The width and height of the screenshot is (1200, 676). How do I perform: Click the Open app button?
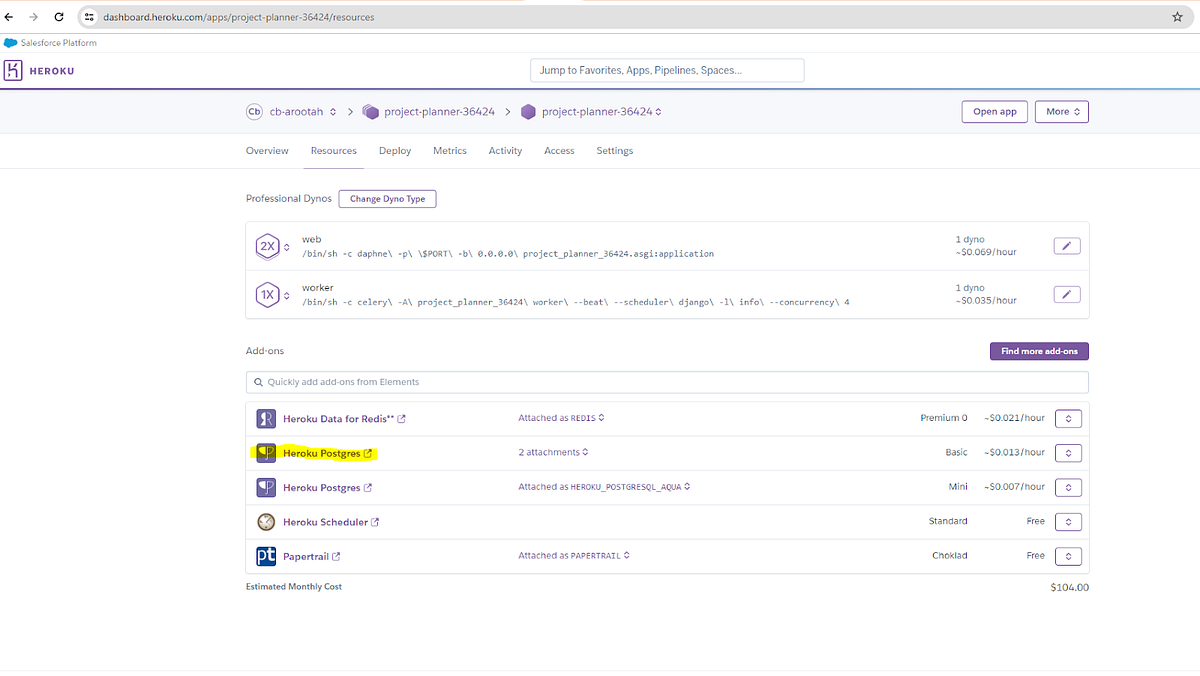pos(994,111)
